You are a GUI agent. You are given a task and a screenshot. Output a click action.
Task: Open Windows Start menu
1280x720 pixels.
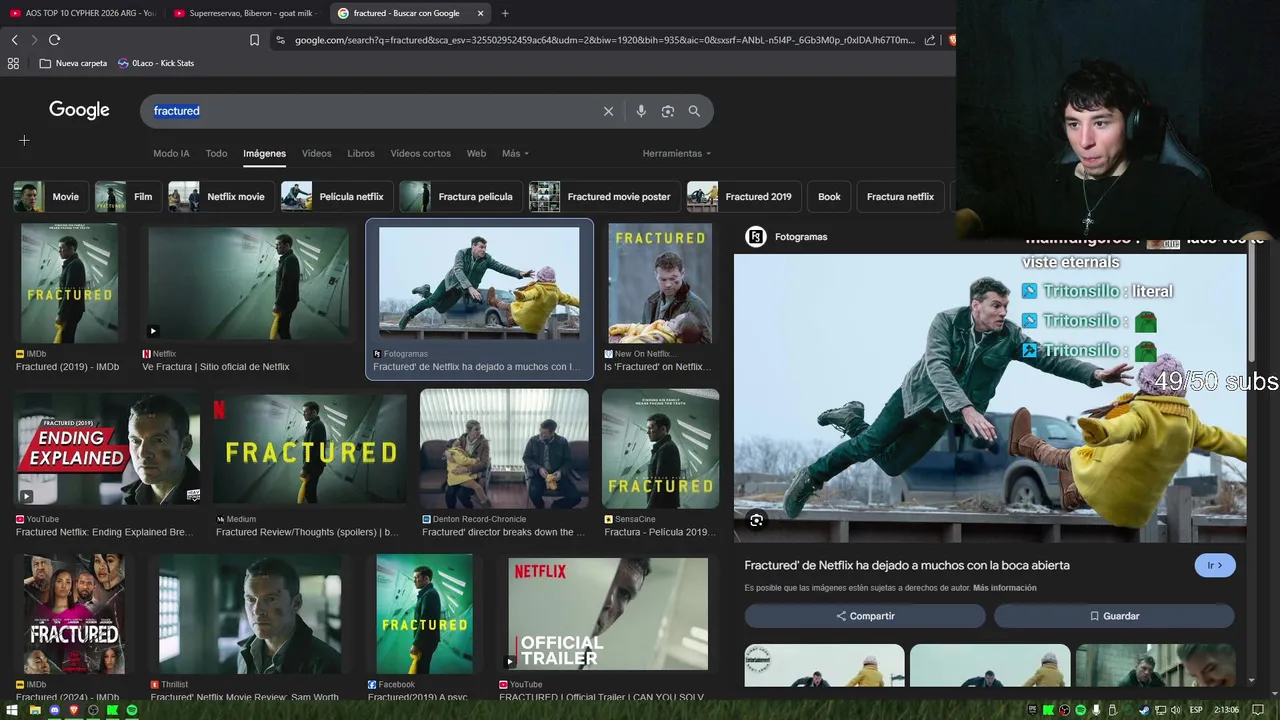pos(13,710)
